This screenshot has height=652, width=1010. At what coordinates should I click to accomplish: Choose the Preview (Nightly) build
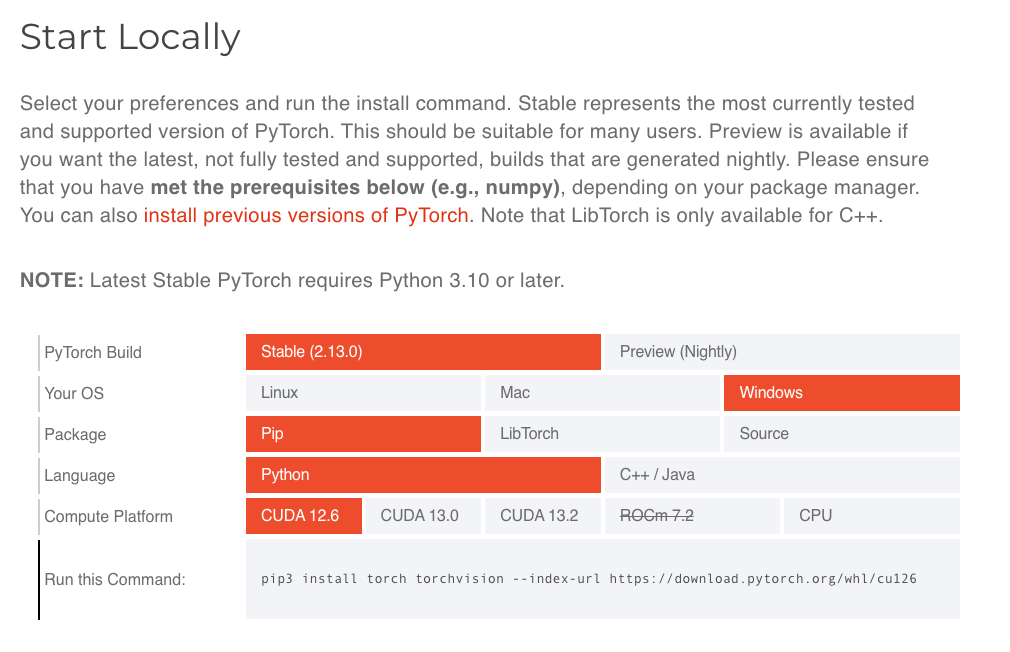pos(782,352)
